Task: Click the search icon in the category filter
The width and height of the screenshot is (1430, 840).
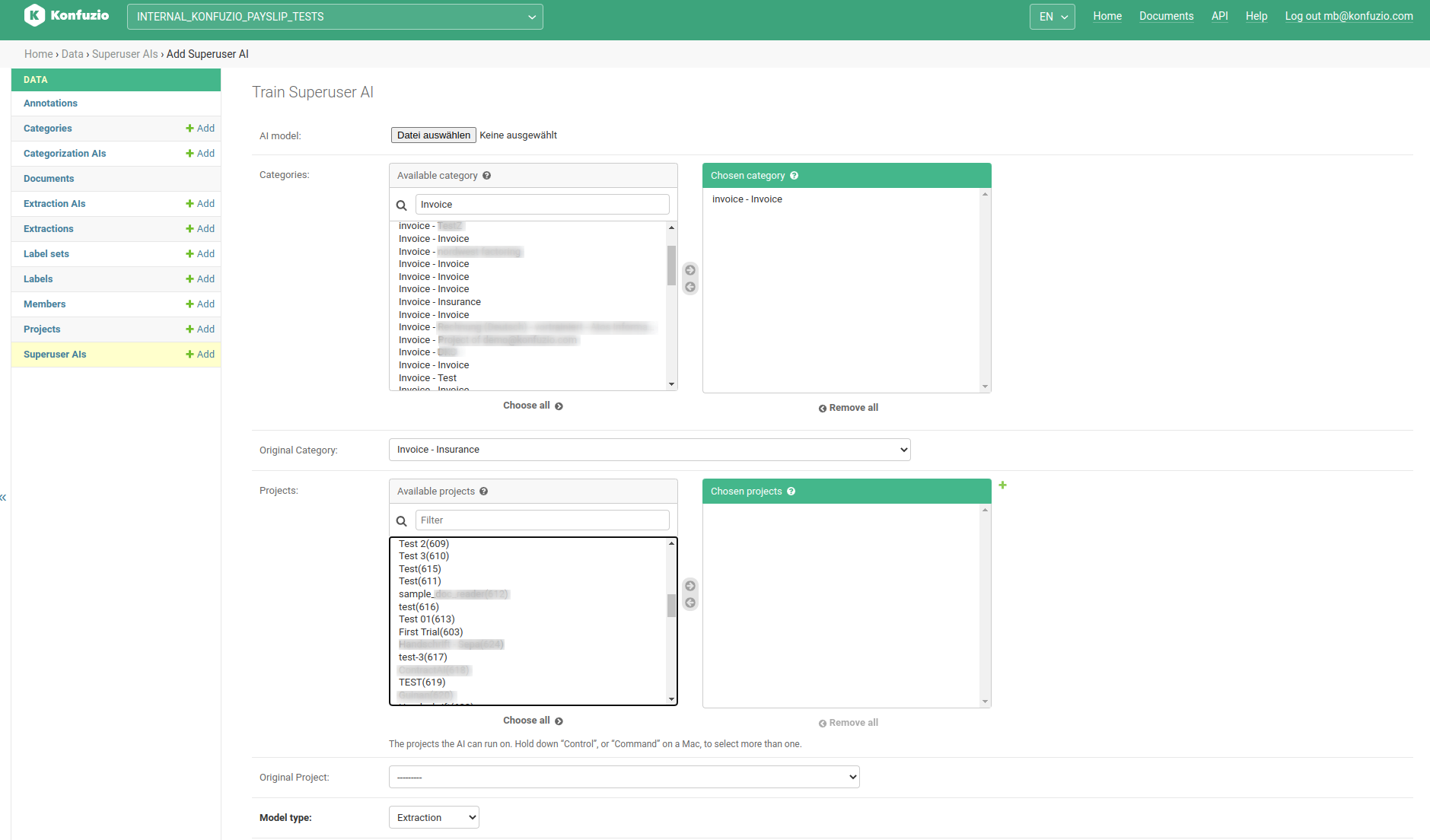Action: click(x=402, y=205)
